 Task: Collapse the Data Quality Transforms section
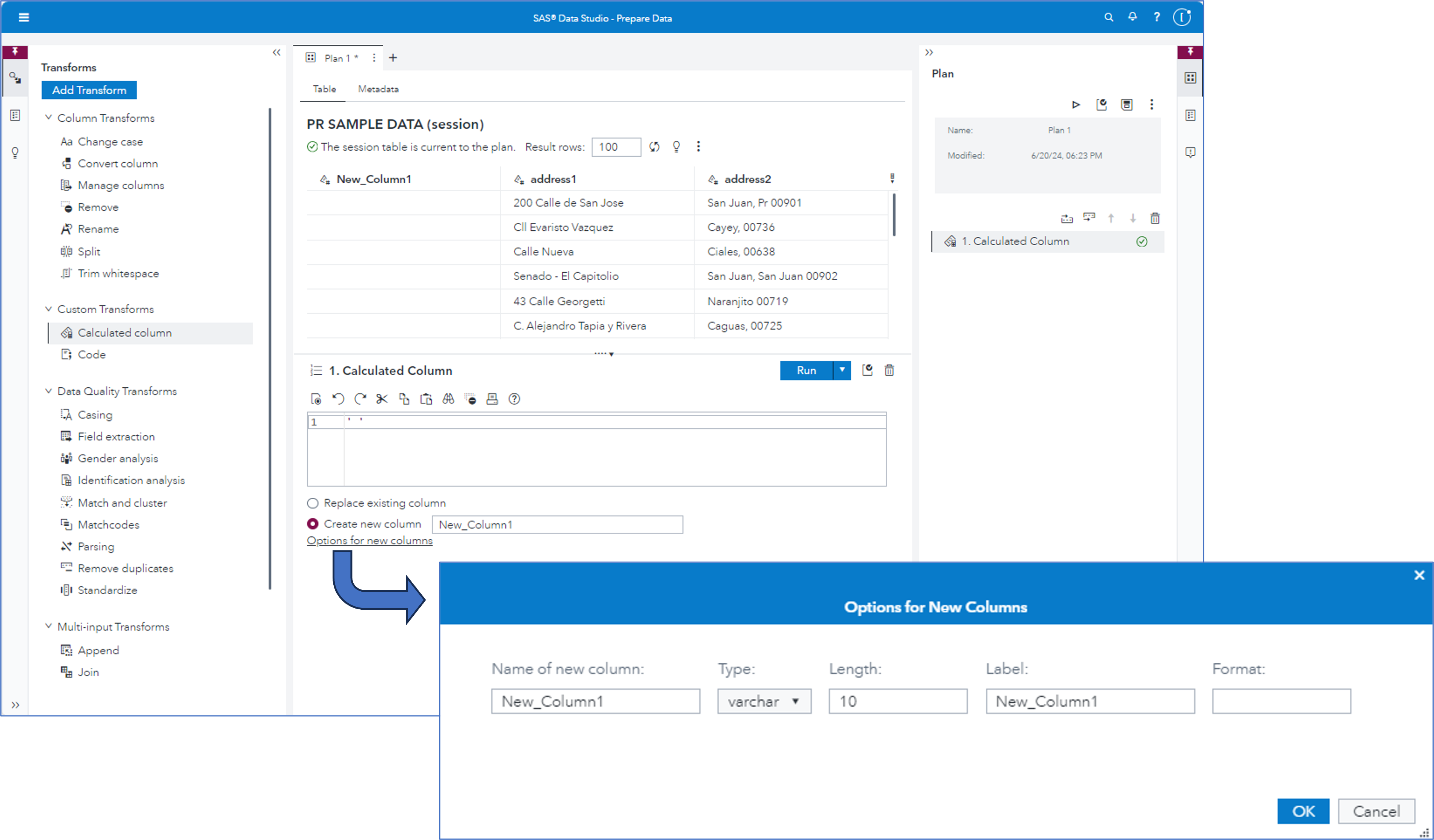tap(48, 391)
